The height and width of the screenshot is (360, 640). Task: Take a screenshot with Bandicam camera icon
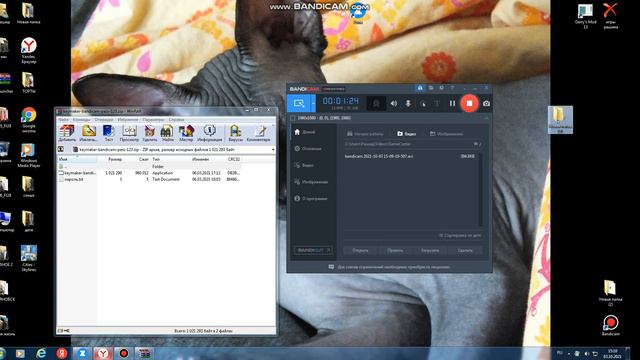(486, 104)
